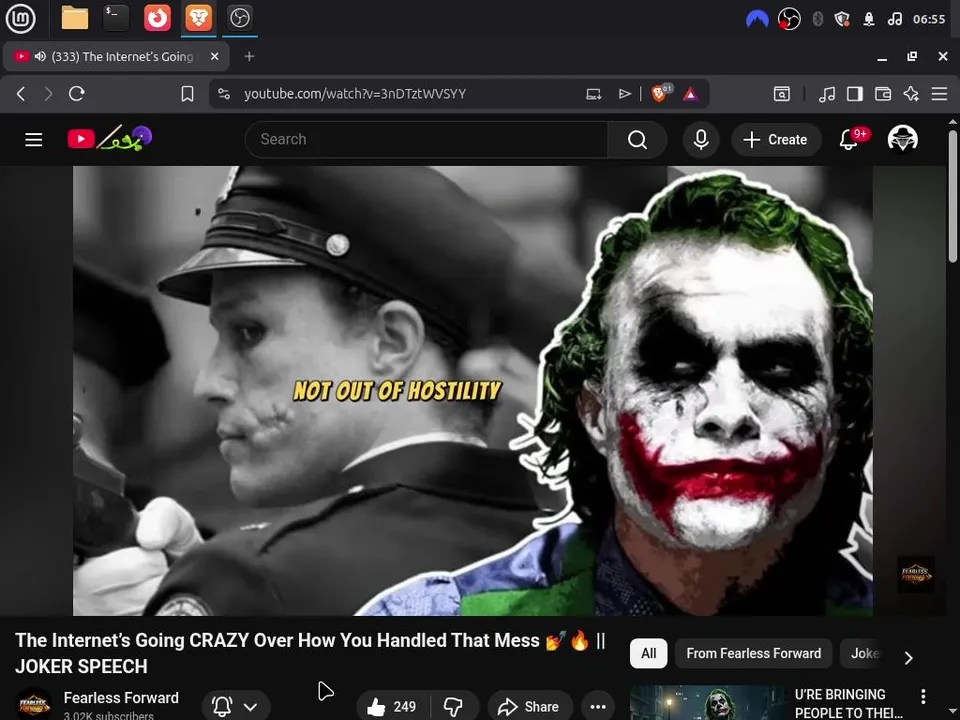Bookmark this page

(x=187, y=94)
